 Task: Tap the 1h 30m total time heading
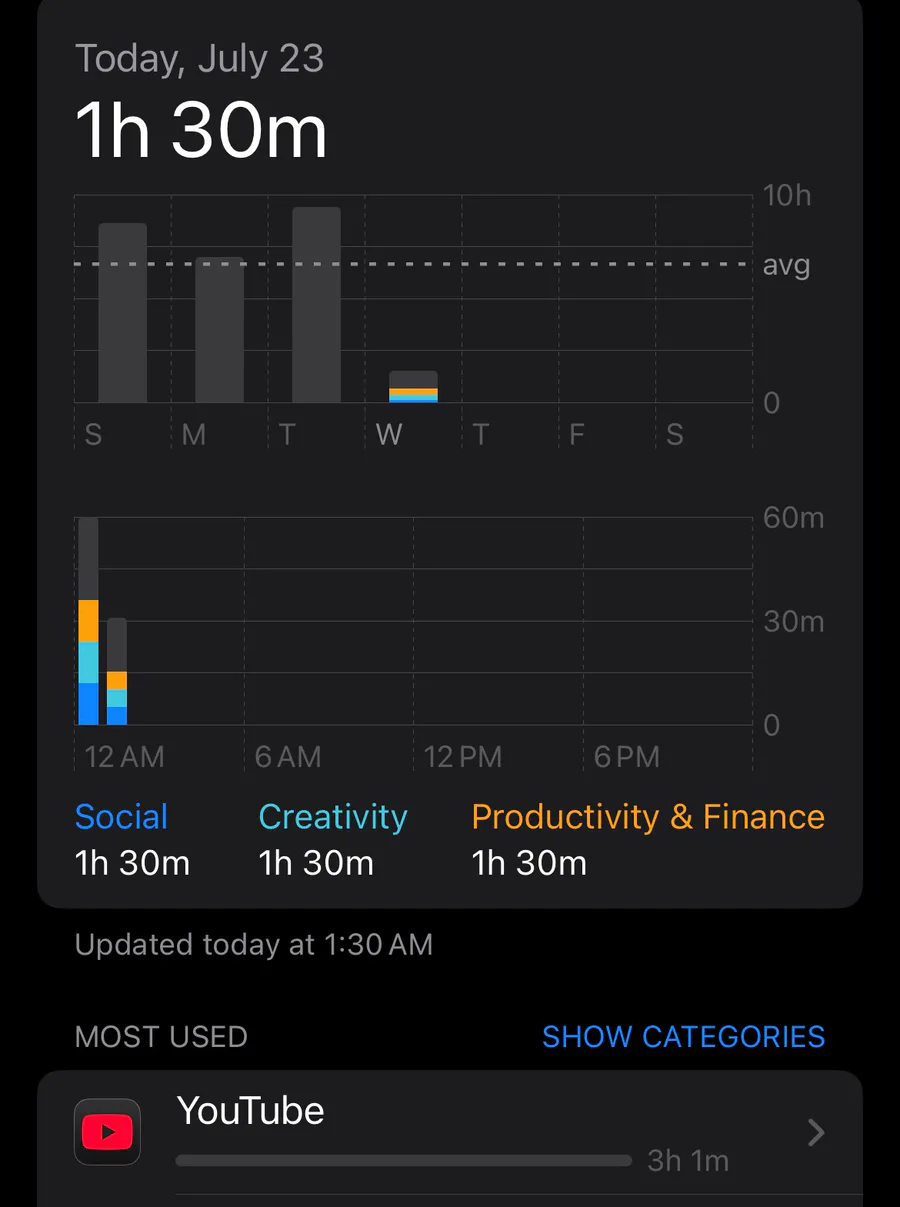(x=201, y=131)
